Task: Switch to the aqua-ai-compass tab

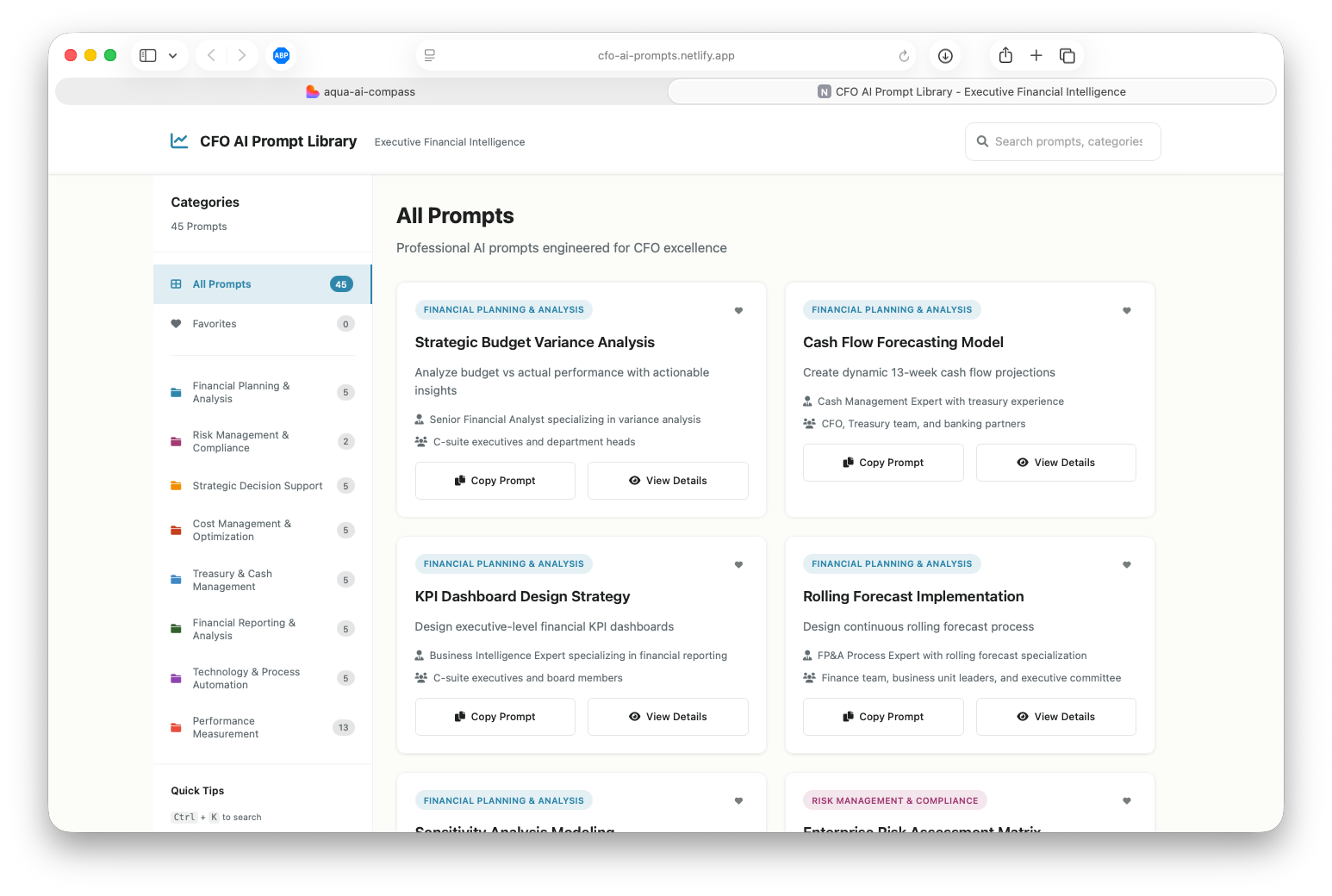Action: click(x=361, y=91)
